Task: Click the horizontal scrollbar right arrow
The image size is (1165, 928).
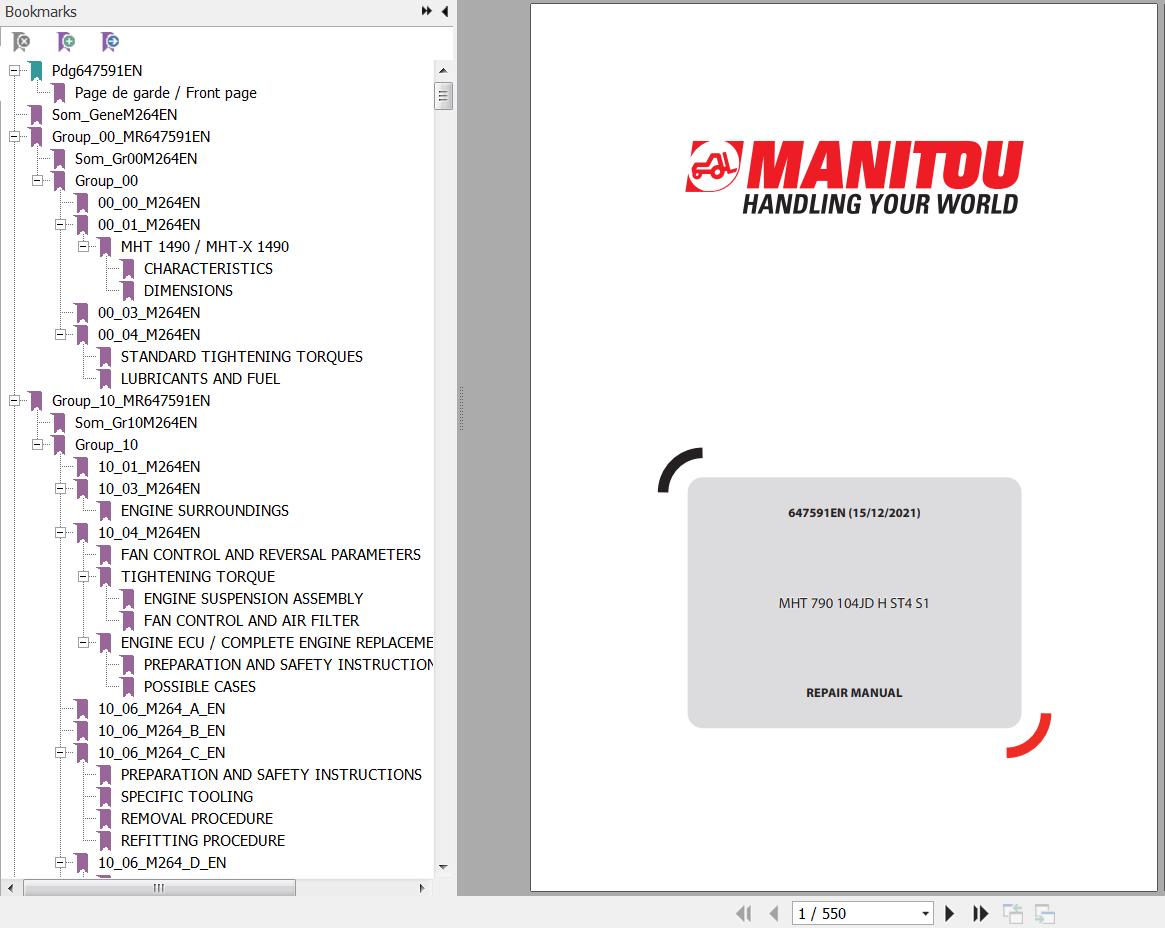Action: (x=422, y=888)
